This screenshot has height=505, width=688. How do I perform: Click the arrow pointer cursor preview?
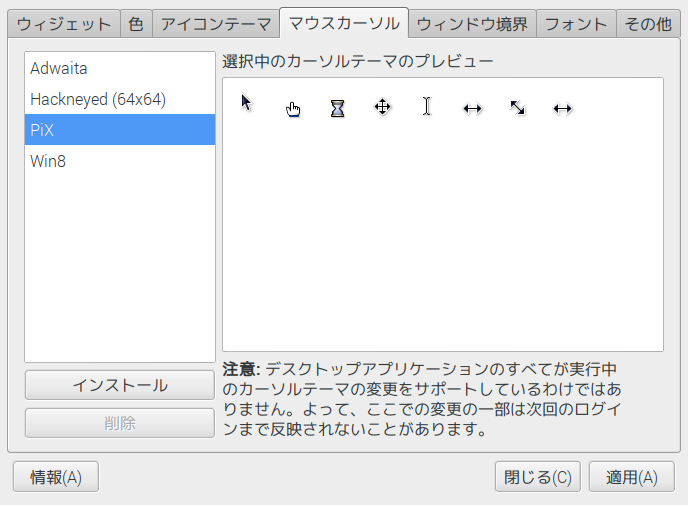pos(247,103)
